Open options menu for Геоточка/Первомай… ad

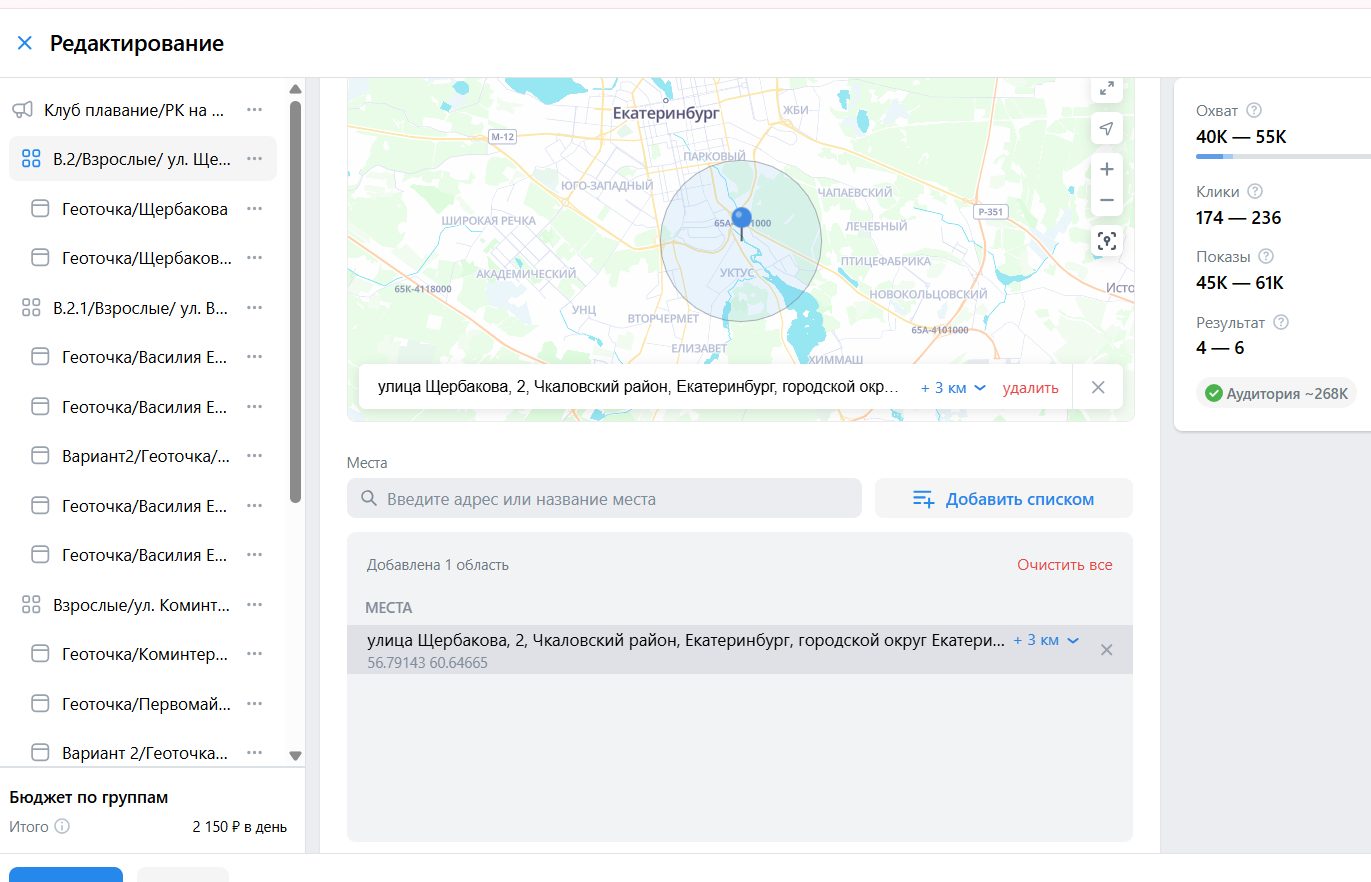coord(254,703)
